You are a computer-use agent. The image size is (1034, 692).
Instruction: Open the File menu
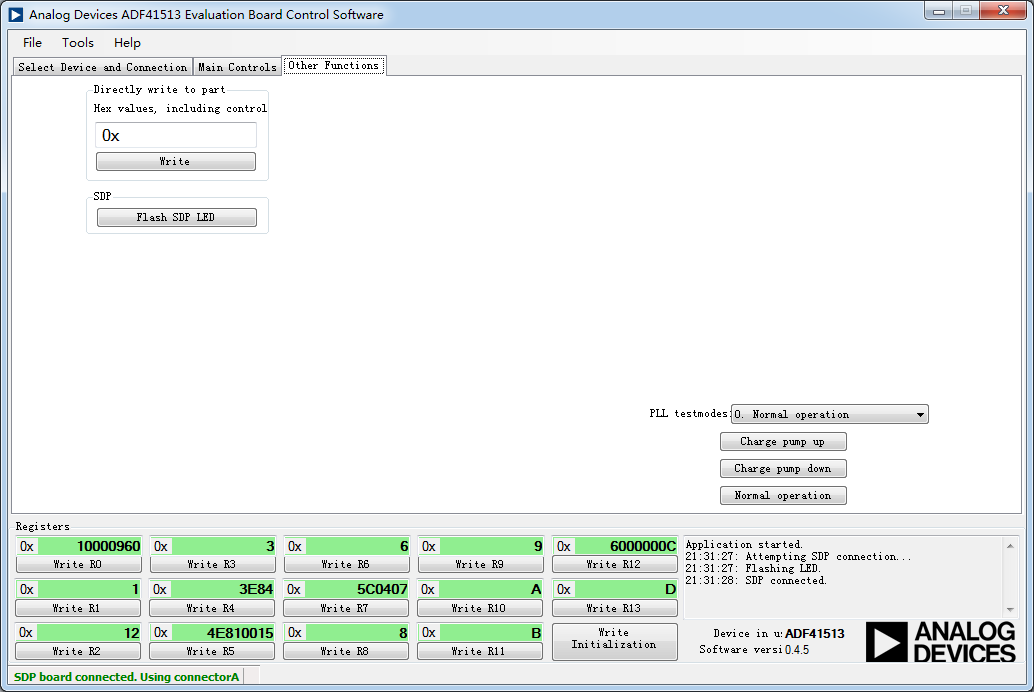pyautogui.click(x=32, y=43)
